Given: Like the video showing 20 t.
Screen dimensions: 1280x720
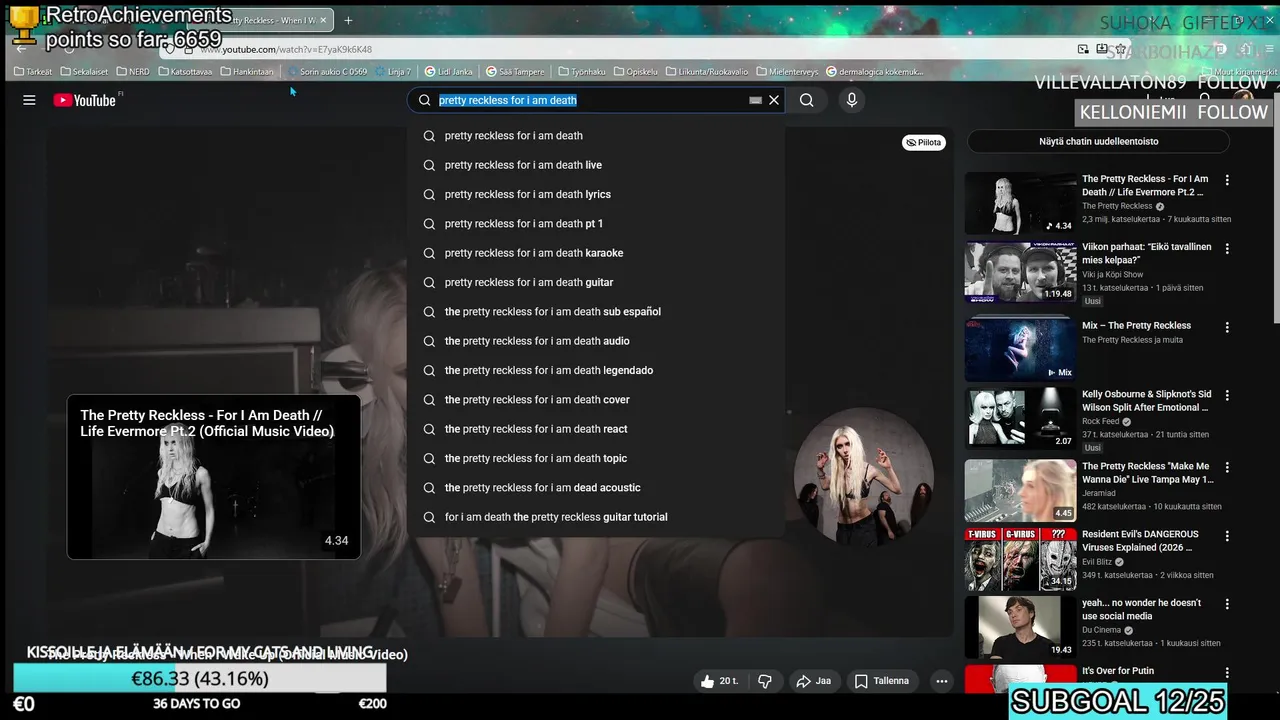Looking at the screenshot, I should point(720,681).
